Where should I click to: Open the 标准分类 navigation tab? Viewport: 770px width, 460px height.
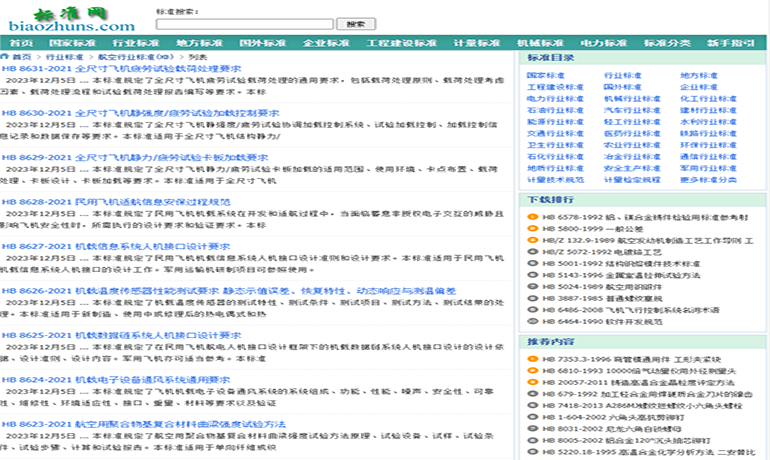[667, 44]
